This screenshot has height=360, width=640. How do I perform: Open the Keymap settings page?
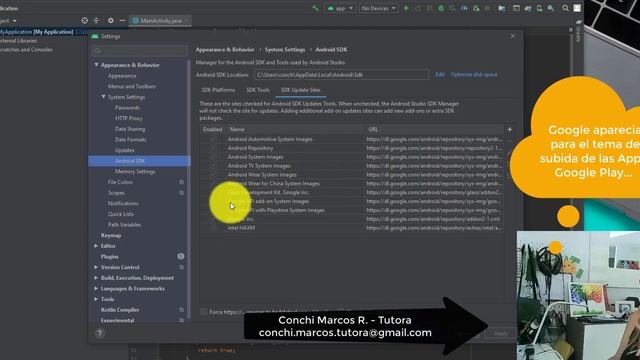[x=111, y=235]
